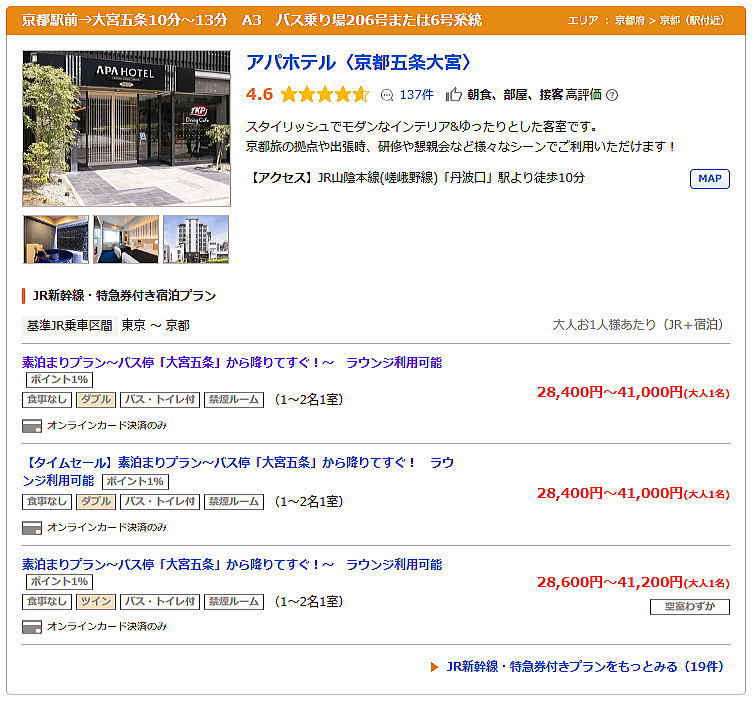755x703 pixels.
Task: Click the review comment bubble icon
Action: (x=387, y=95)
